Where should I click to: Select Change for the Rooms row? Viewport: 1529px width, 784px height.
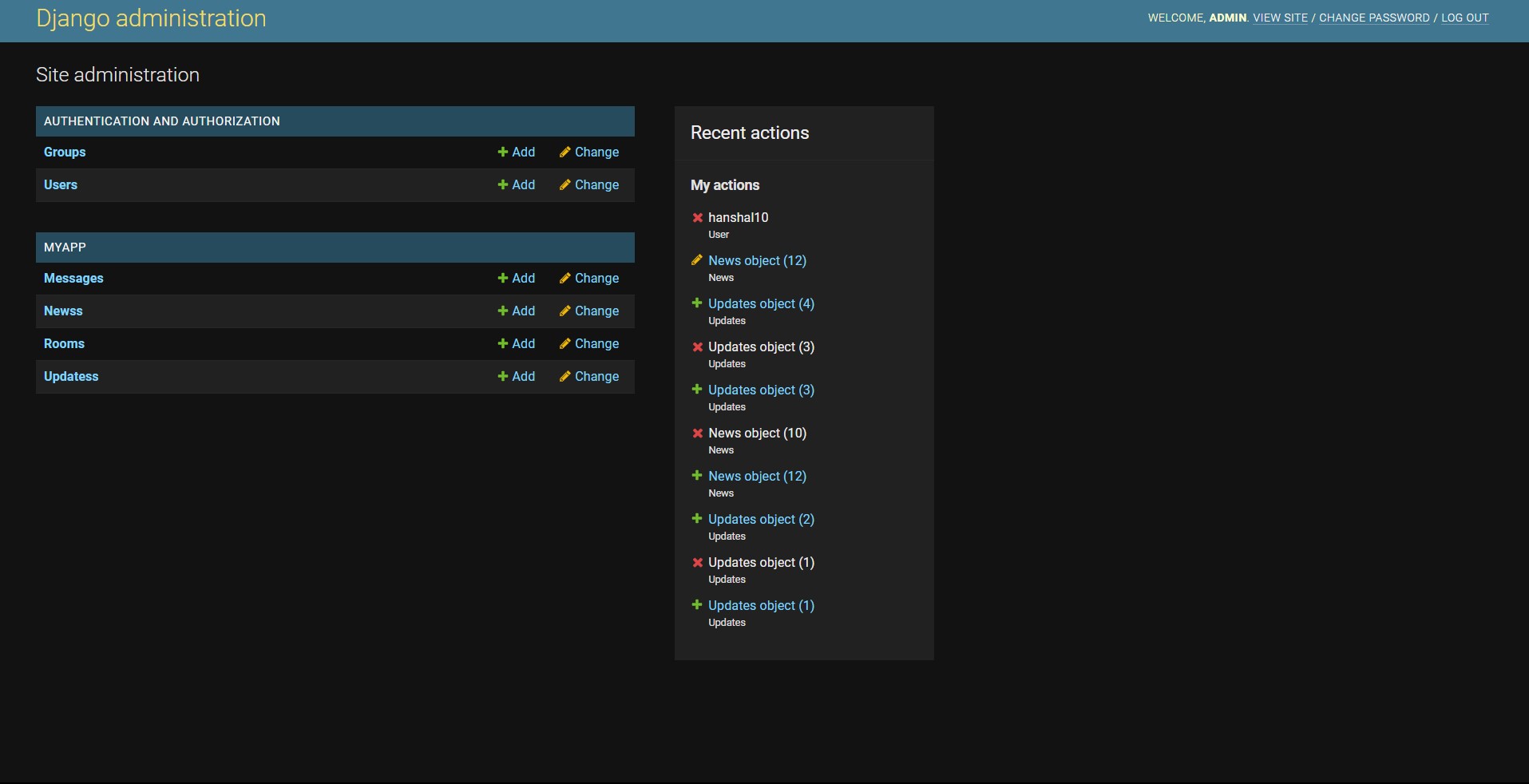pyautogui.click(x=589, y=343)
